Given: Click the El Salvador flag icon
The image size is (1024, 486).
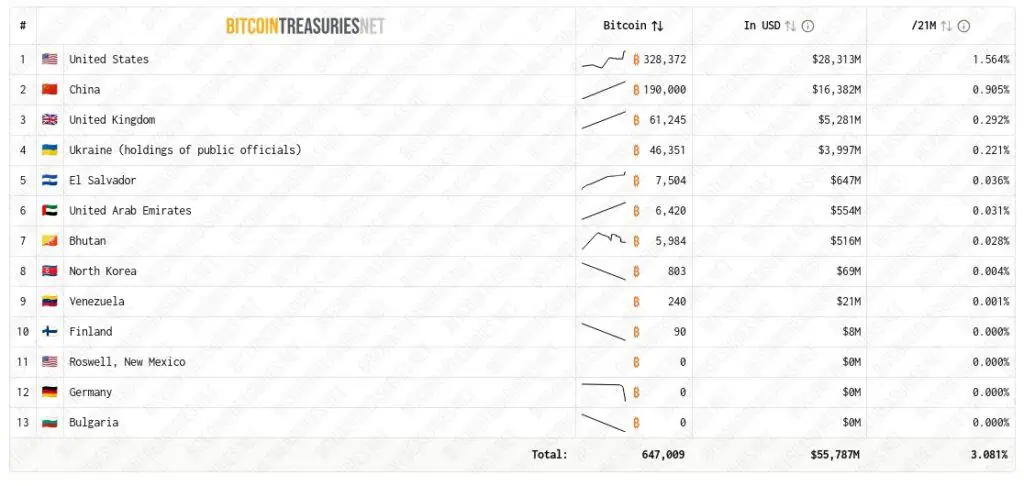Looking at the screenshot, I should click(x=49, y=181).
